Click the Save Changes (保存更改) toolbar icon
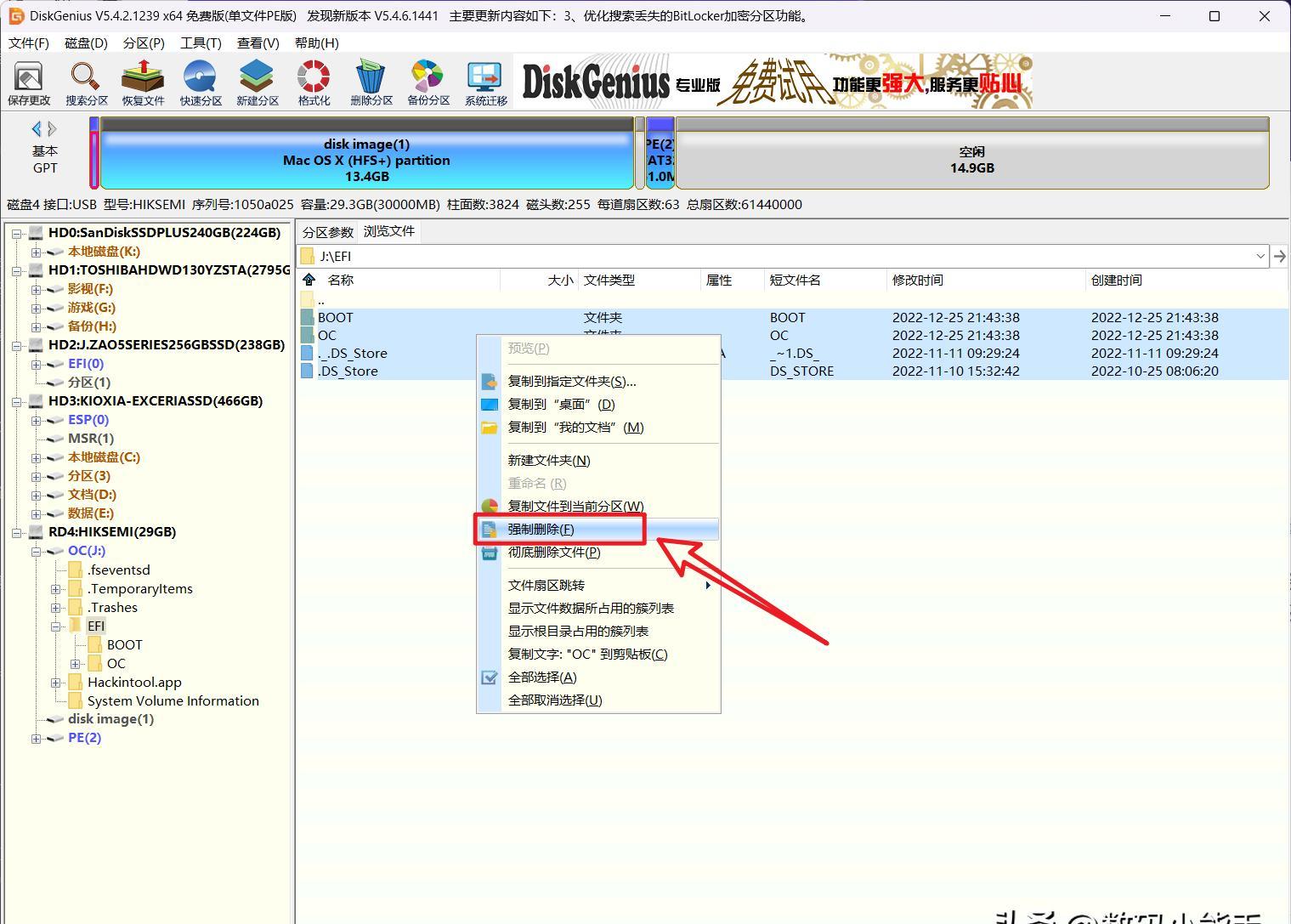This screenshot has height=924, width=1291. 29,83
